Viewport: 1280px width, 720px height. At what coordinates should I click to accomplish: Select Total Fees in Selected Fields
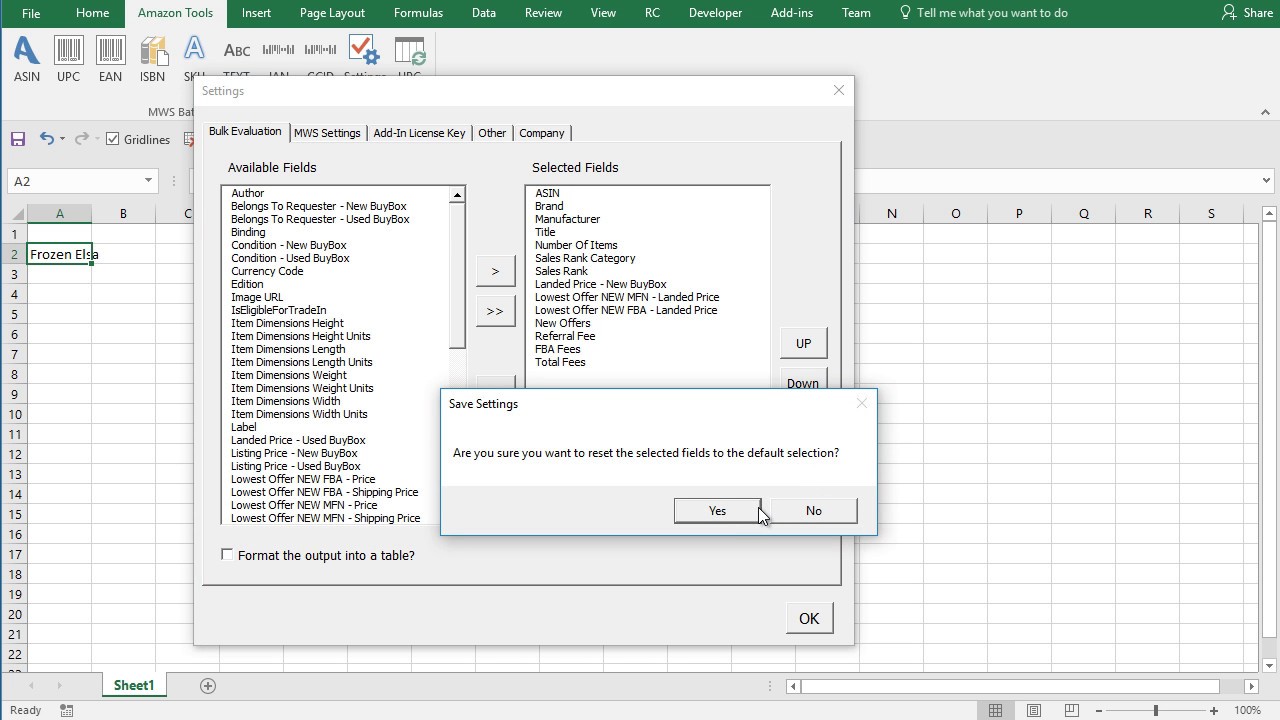[560, 362]
